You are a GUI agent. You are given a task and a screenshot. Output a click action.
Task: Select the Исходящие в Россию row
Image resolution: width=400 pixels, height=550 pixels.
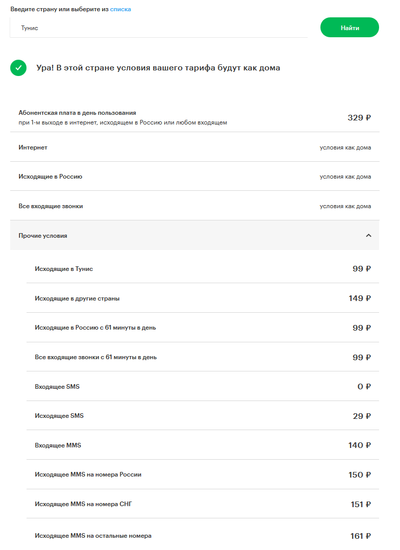point(194,176)
